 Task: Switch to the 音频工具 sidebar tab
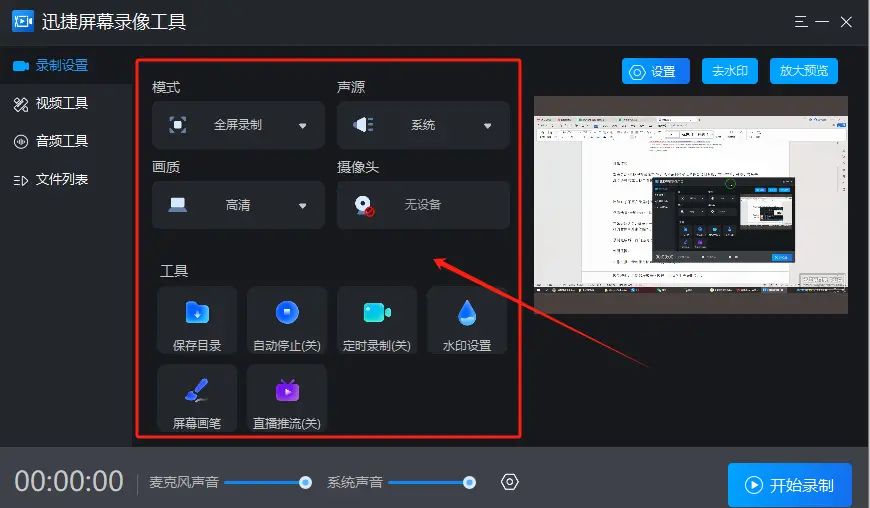tap(61, 141)
